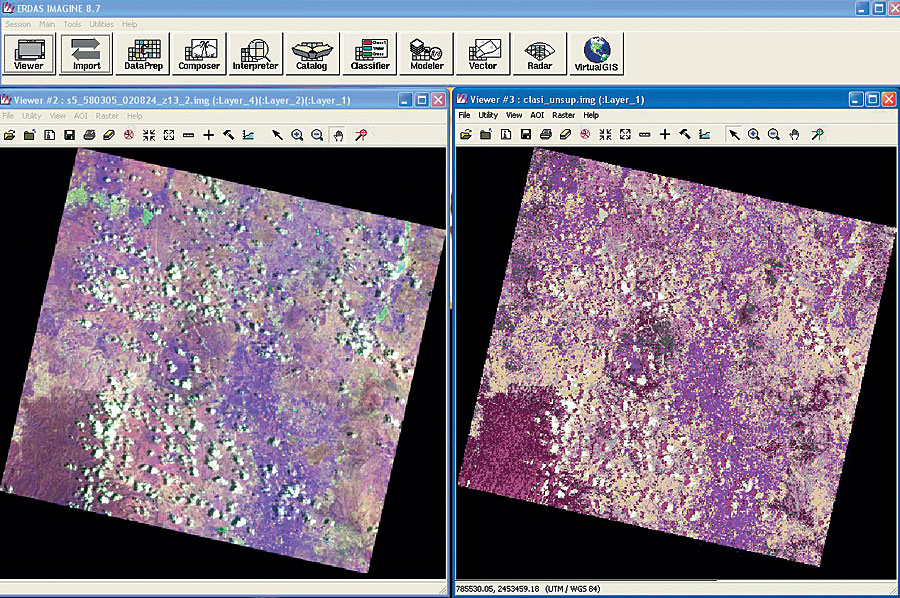Open the Composer map module
This screenshot has width=900, height=598.
point(199,54)
